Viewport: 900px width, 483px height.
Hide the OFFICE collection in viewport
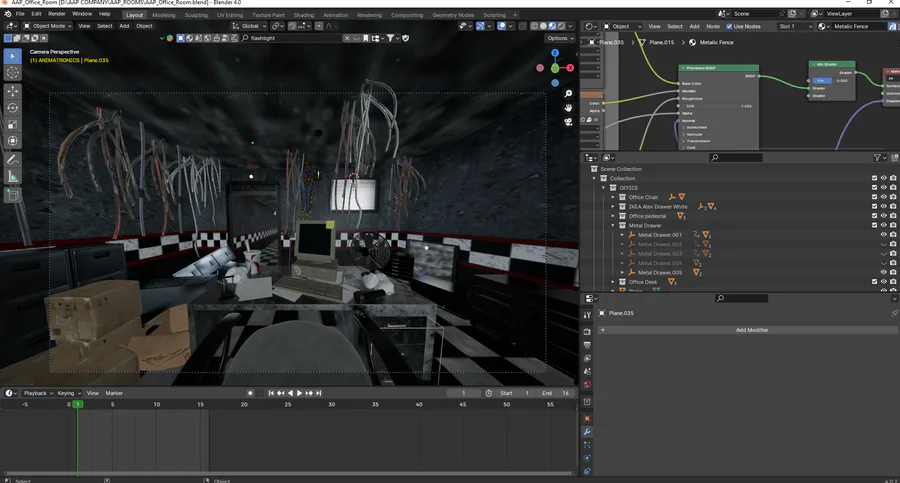[x=884, y=188]
